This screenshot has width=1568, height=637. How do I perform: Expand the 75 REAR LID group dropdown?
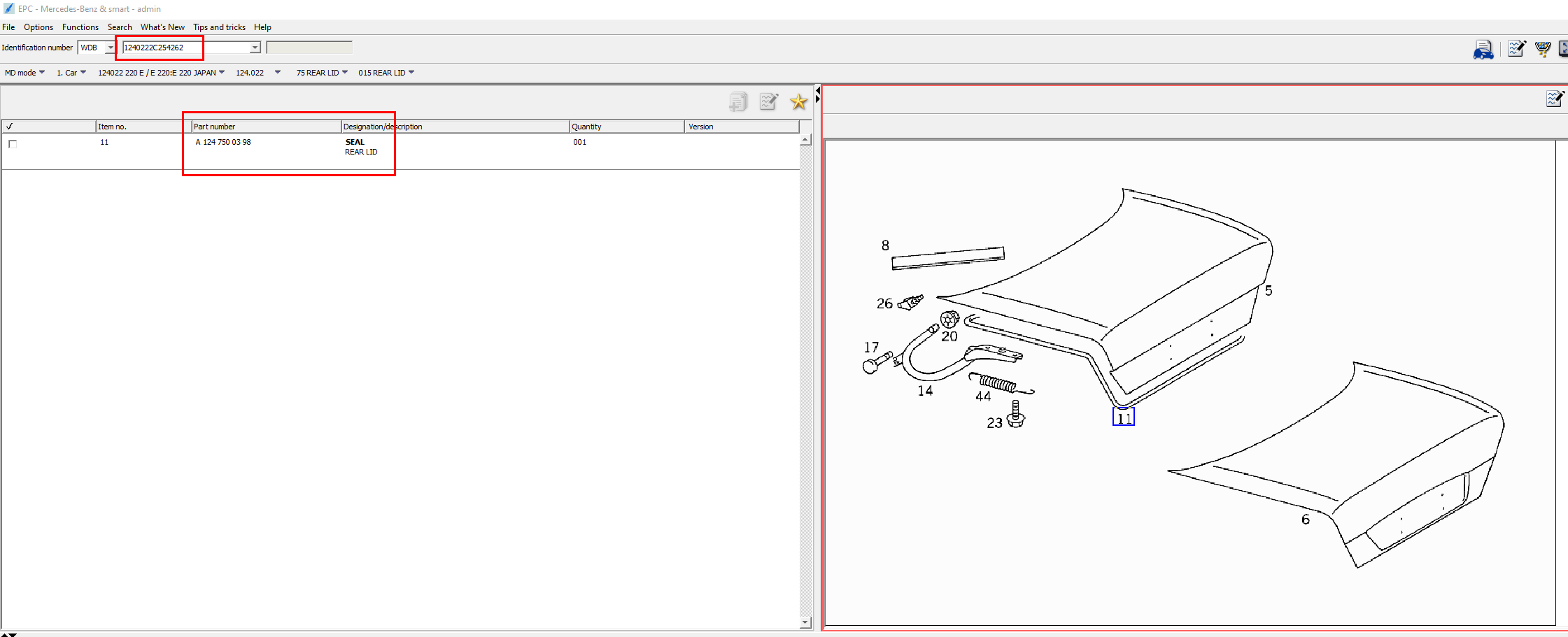point(322,73)
